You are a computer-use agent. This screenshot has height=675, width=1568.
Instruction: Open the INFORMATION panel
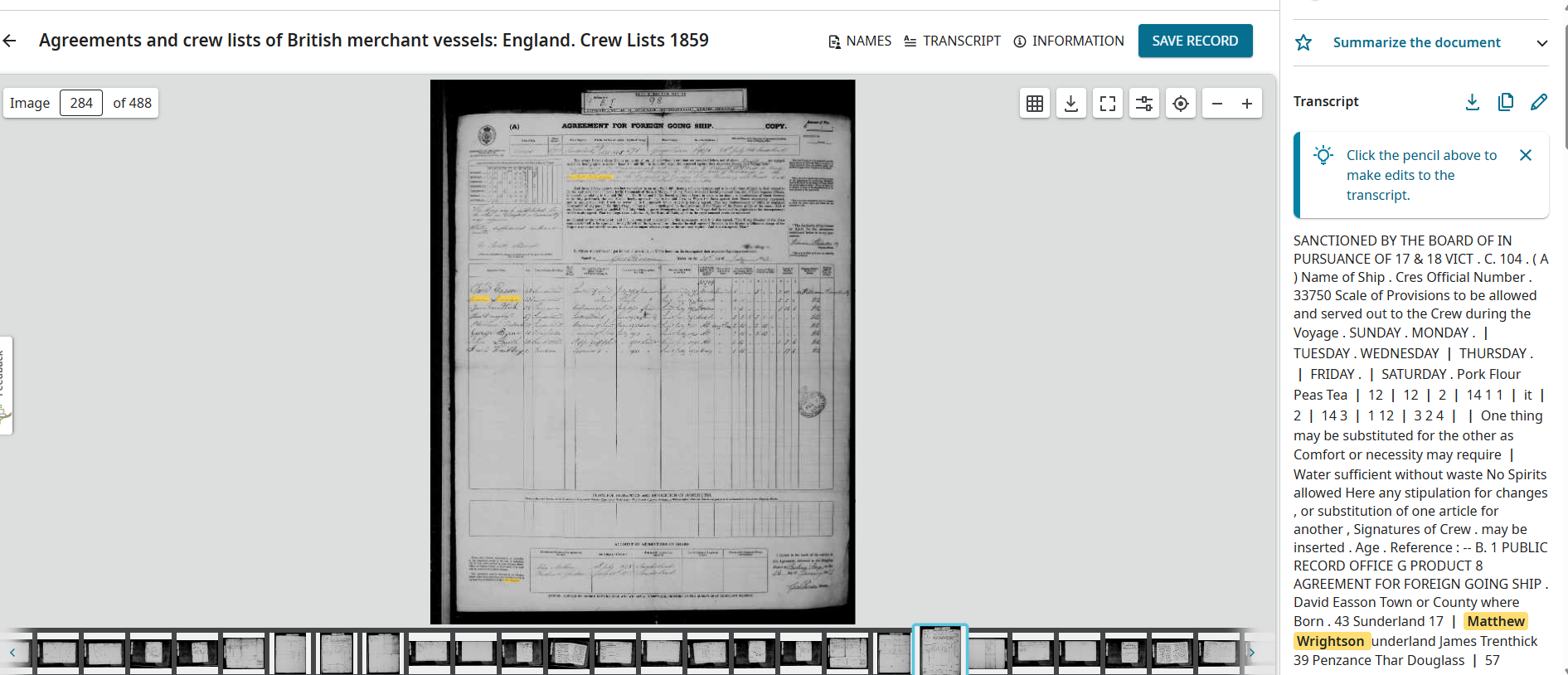[1069, 41]
